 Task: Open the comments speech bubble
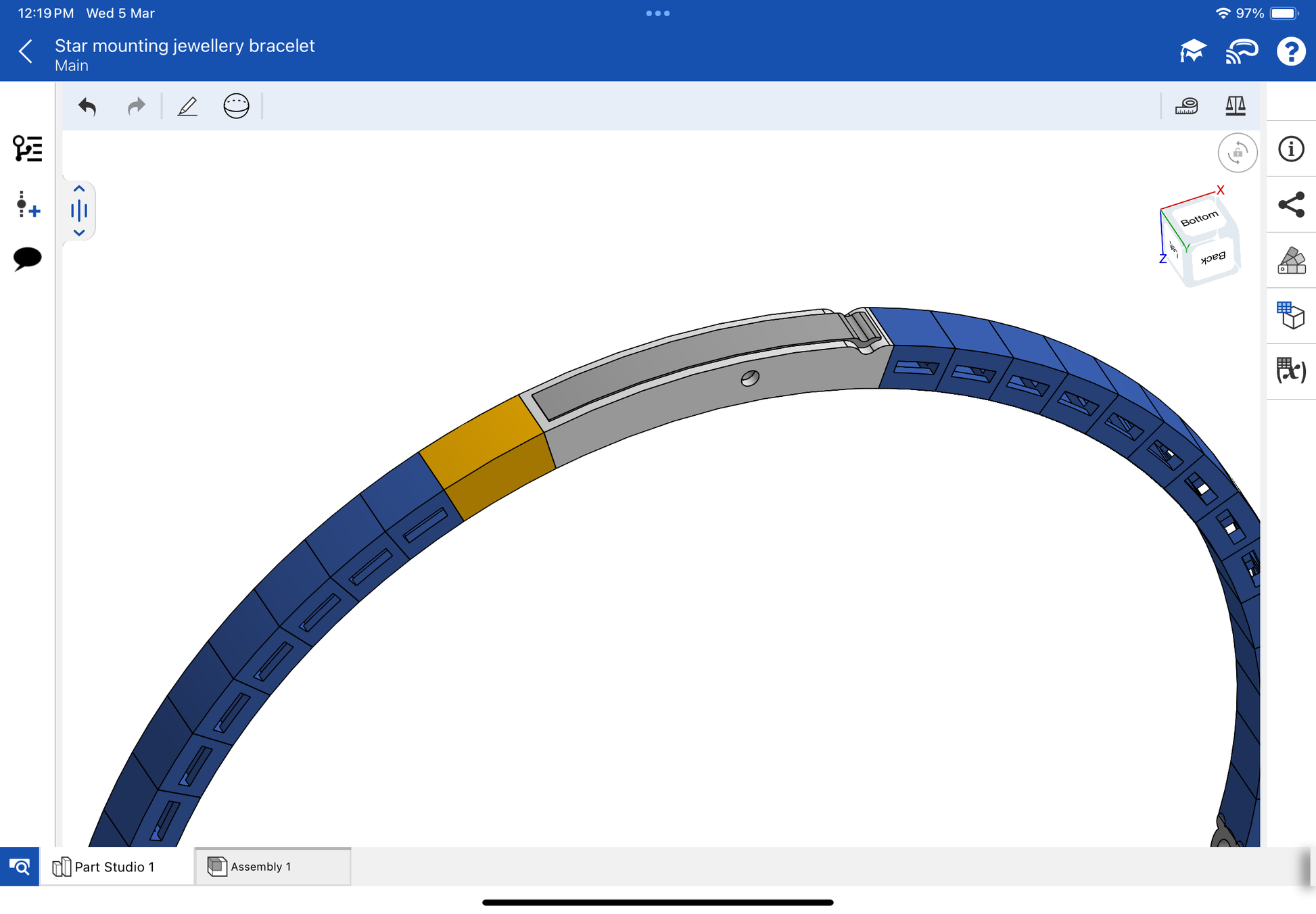pyautogui.click(x=27, y=258)
